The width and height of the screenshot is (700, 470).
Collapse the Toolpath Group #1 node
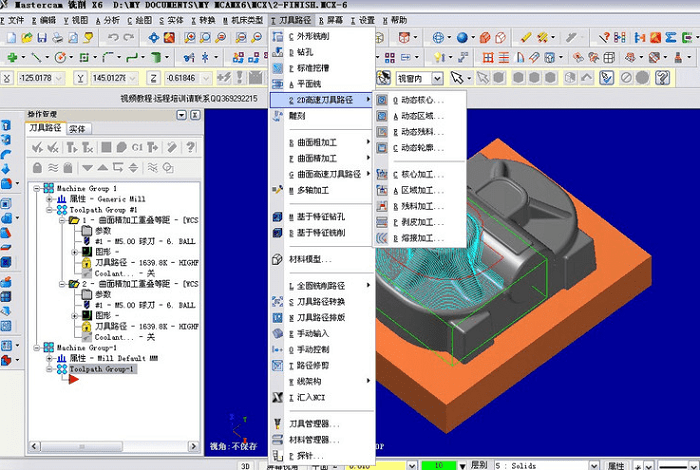click(x=50, y=210)
